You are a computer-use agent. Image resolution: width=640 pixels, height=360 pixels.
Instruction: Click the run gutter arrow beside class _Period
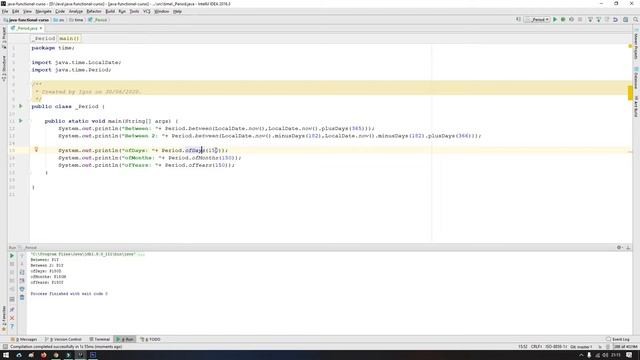21,106
